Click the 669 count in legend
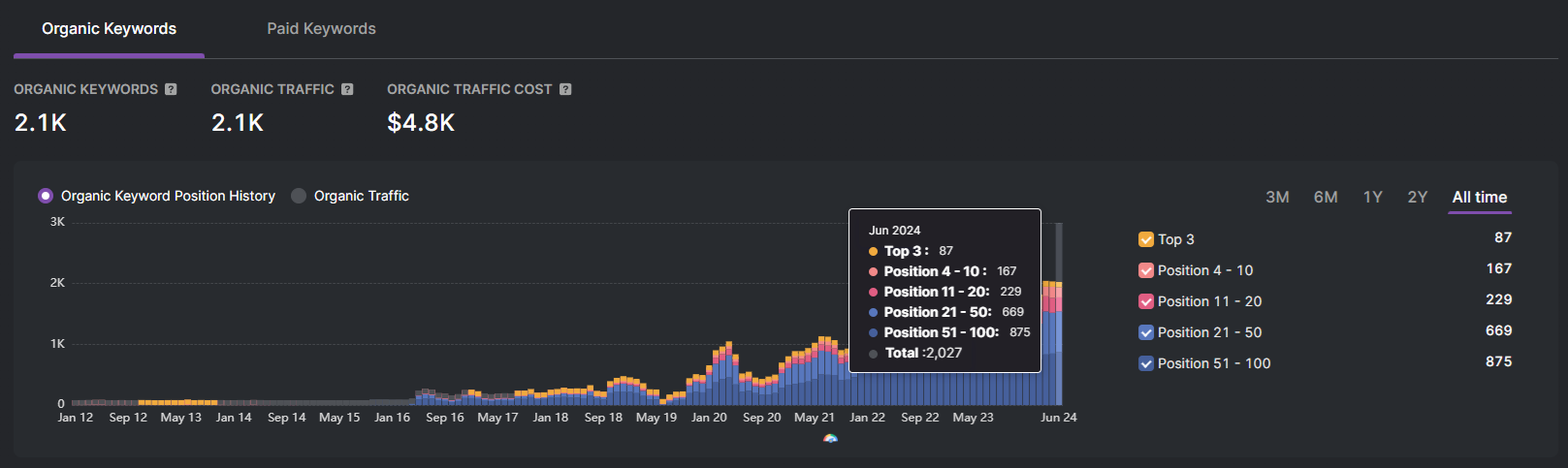1568x468 pixels. click(1499, 330)
